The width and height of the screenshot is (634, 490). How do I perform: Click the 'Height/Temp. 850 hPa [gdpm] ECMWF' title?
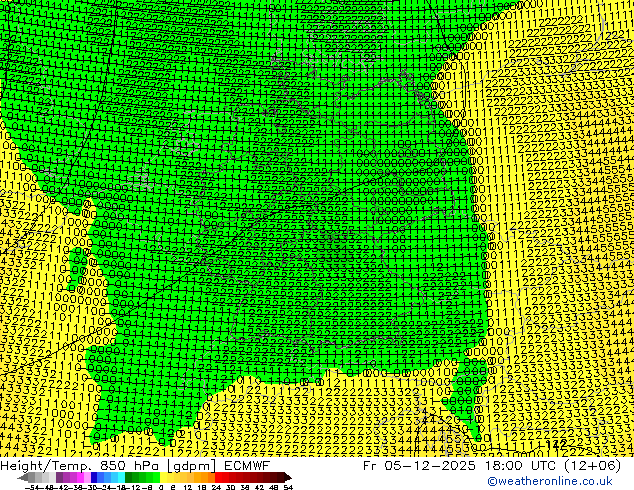[135, 466]
